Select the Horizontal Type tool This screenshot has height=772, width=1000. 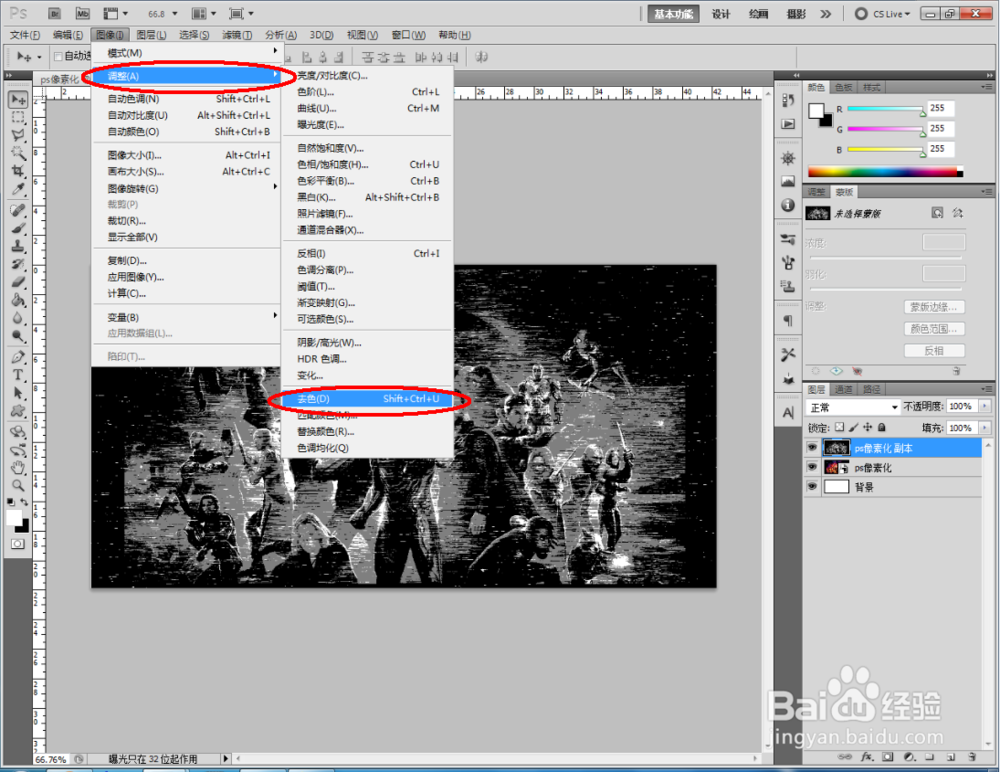coord(18,375)
